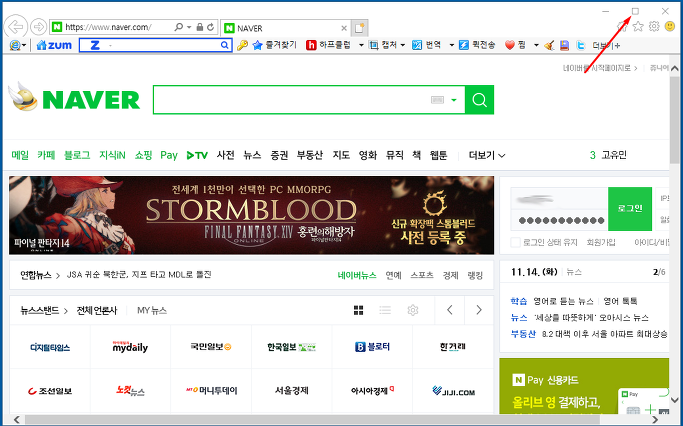Image resolution: width=683 pixels, height=426 pixels.
Task: Open 메일 in the NAVER menu
Action: pyautogui.click(x=20, y=155)
